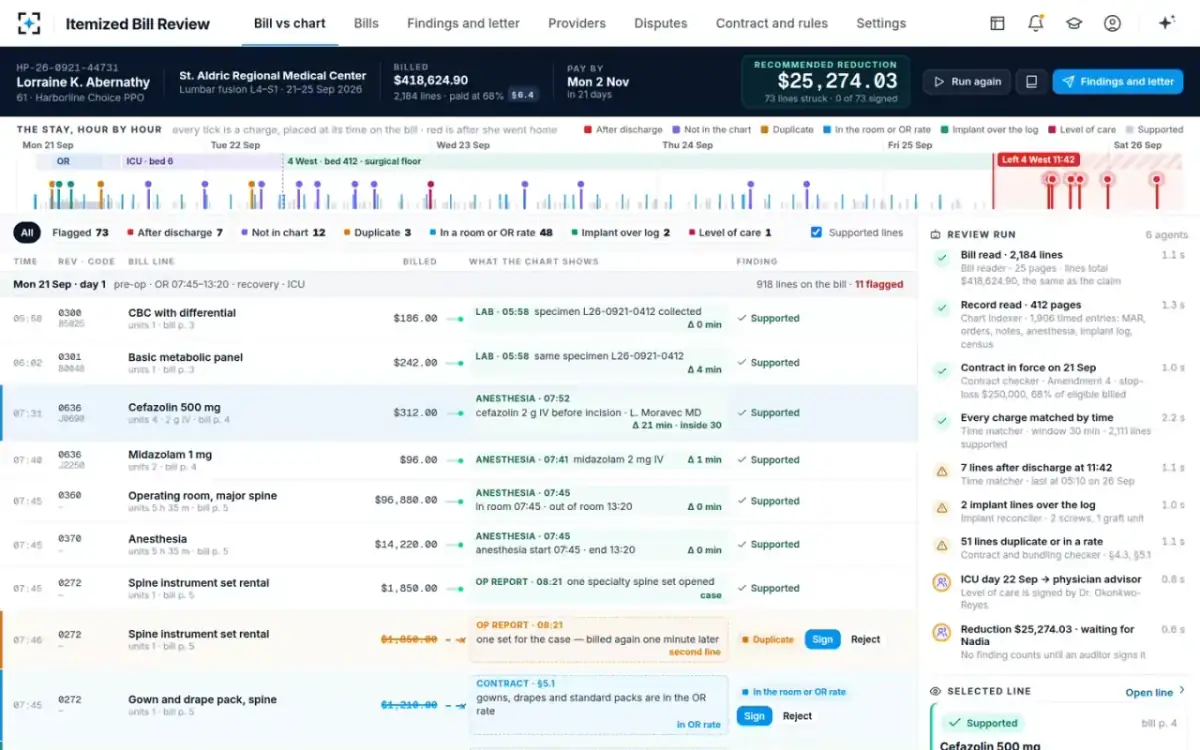Open the Findings and letter tab

click(x=463, y=23)
